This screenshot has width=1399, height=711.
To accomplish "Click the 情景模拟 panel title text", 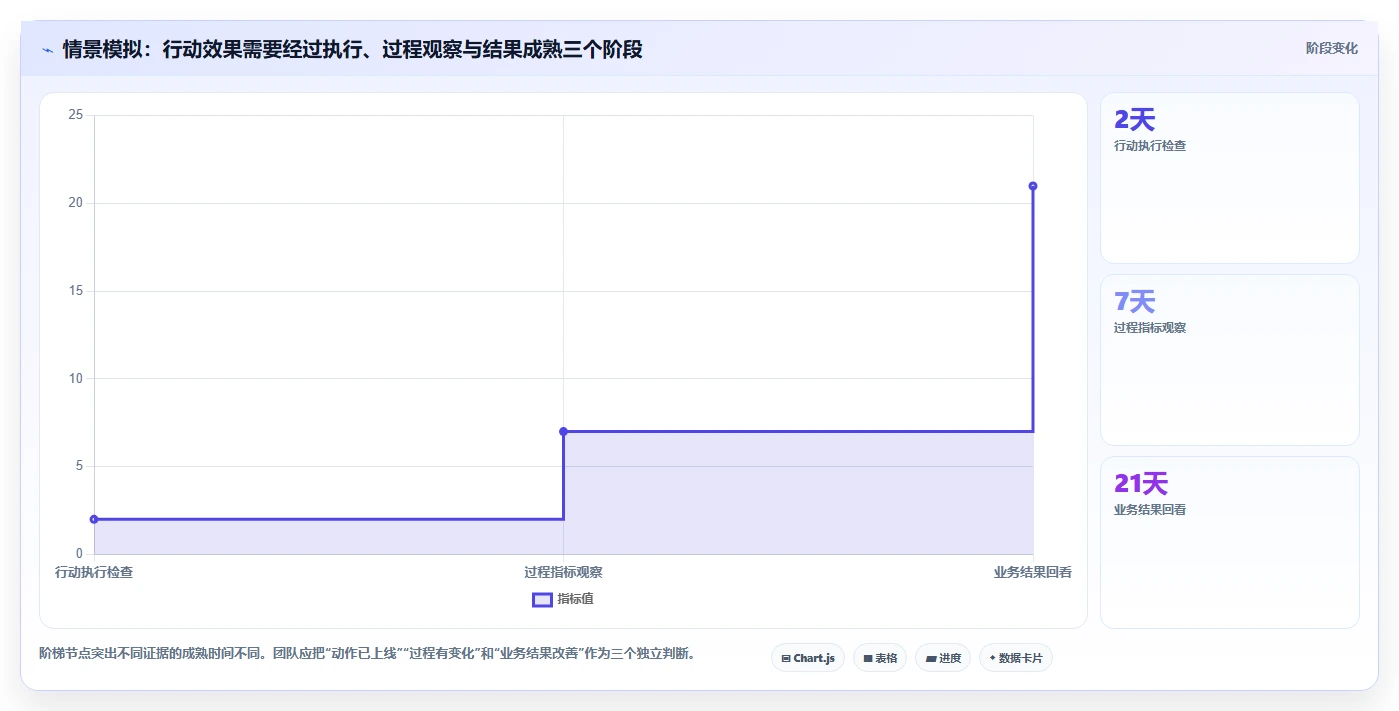I will (x=352, y=49).
